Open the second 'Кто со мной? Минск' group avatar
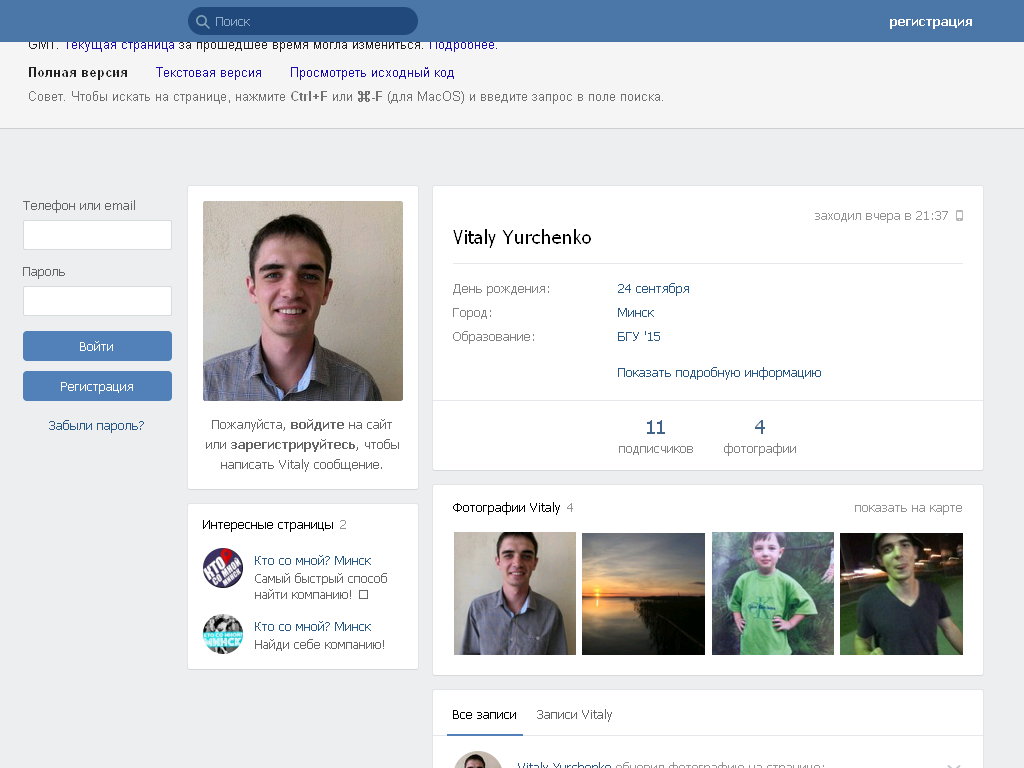The height and width of the screenshot is (768, 1024). tap(223, 634)
